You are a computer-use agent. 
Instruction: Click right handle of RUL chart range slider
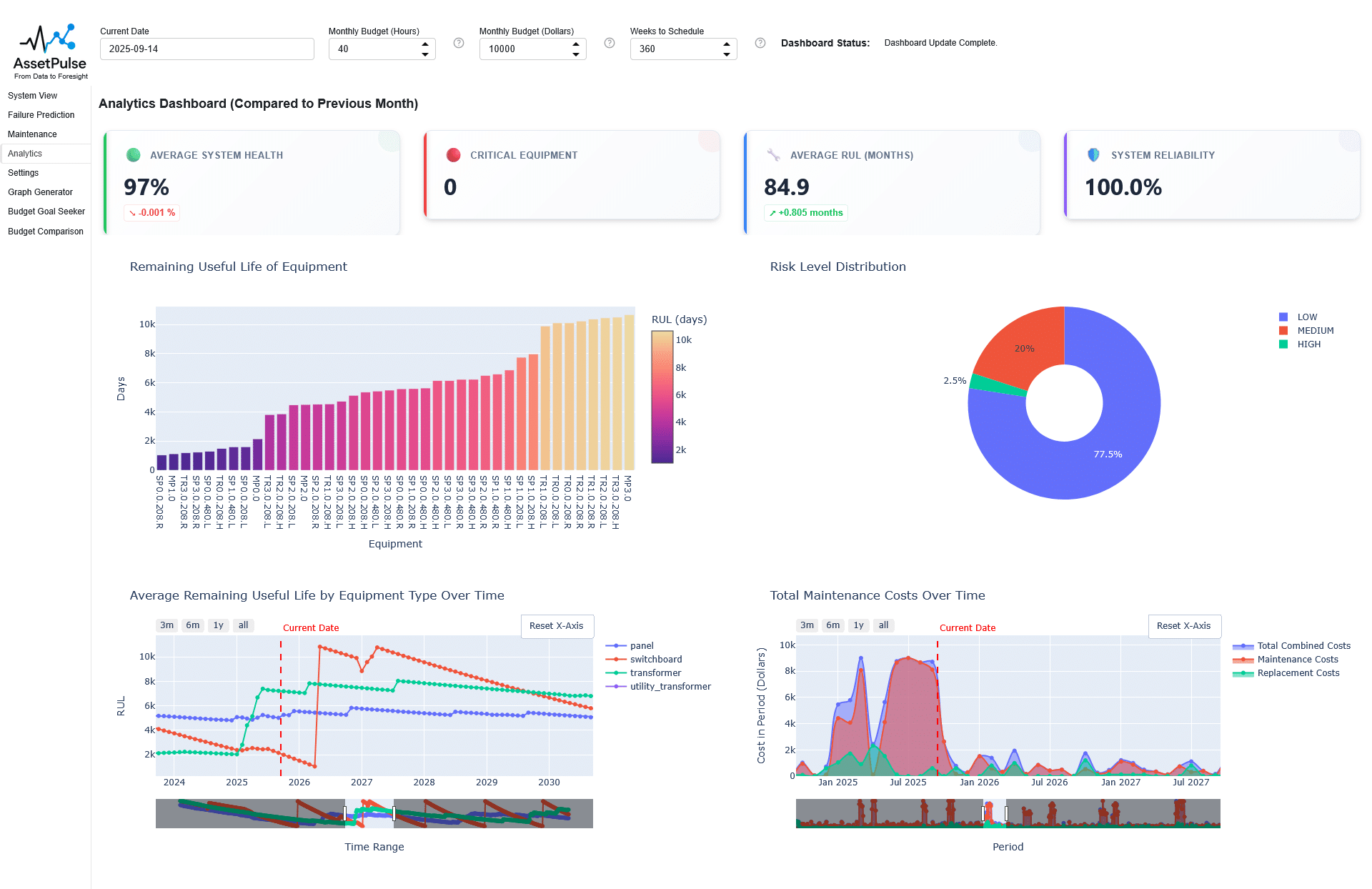[x=394, y=813]
